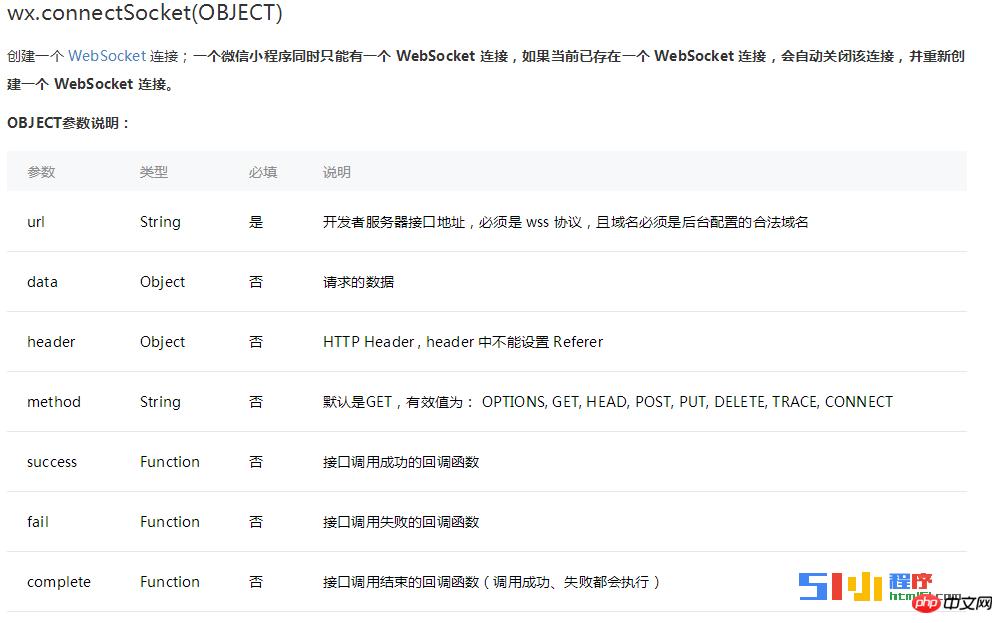Click the red 程序 text in the watermark
Image resolution: width=1003 pixels, height=623 pixels.
click(x=911, y=581)
